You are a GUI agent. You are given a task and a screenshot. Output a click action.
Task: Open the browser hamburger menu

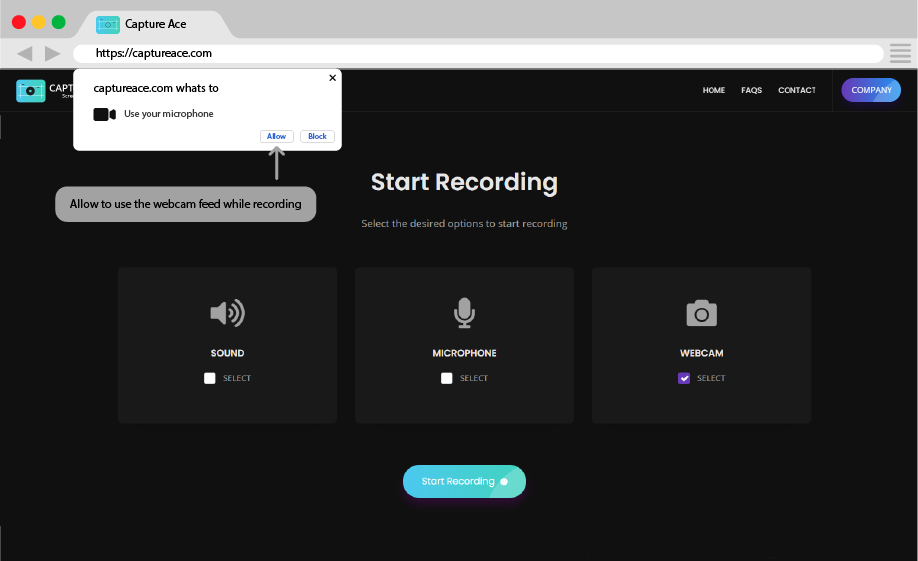[900, 53]
